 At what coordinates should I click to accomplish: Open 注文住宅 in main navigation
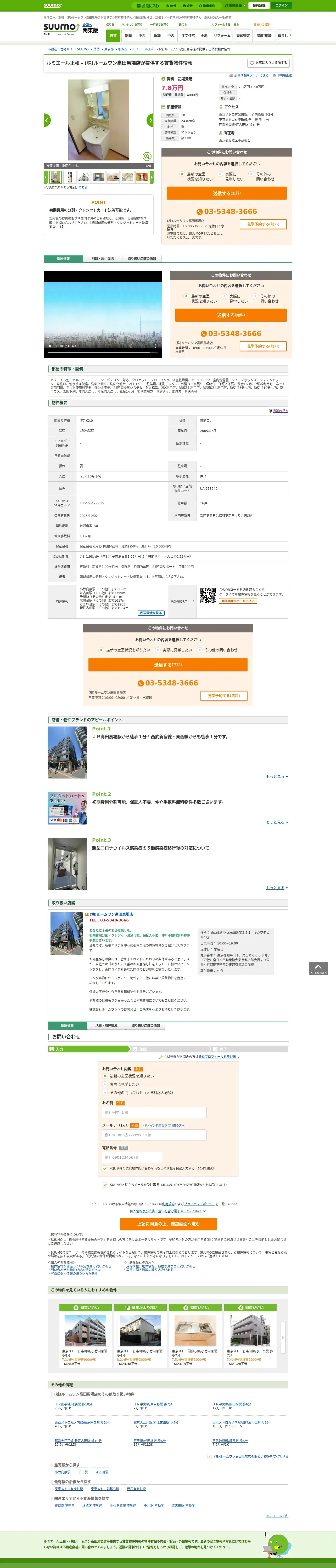click(188, 36)
